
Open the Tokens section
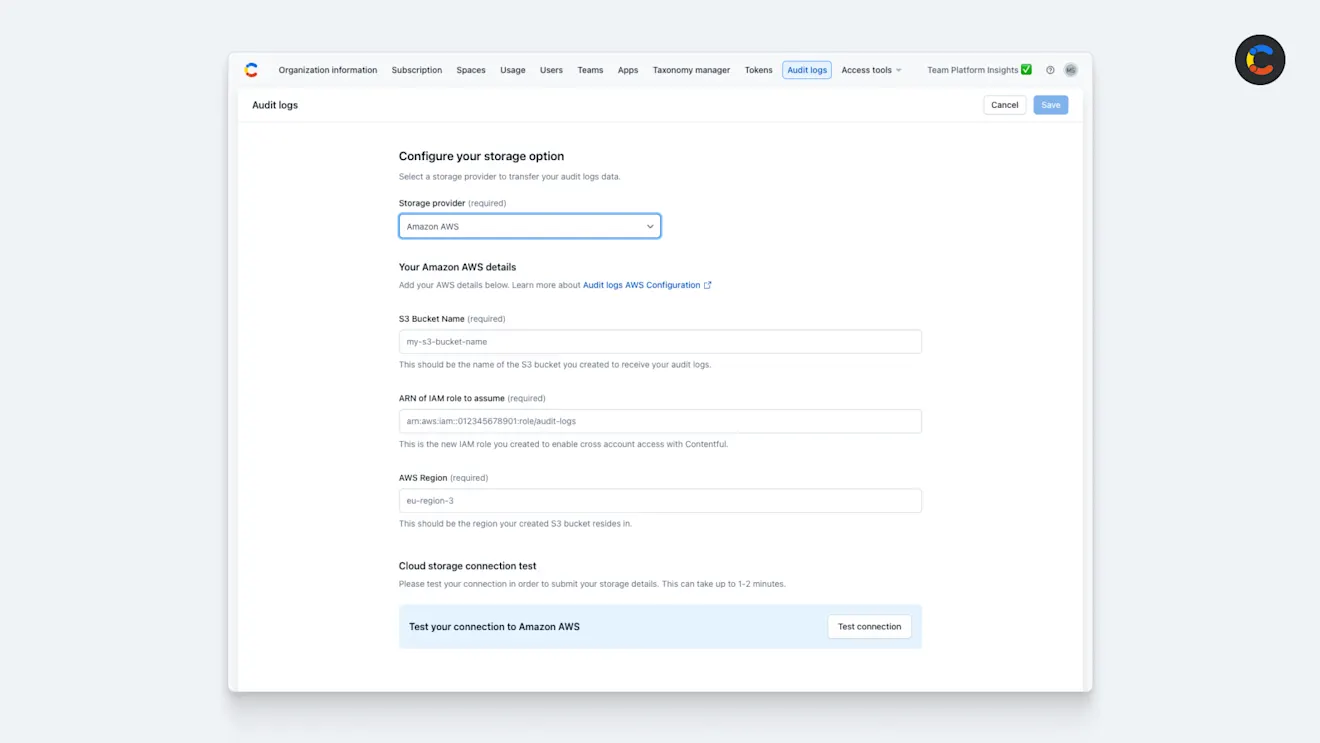(x=758, y=69)
